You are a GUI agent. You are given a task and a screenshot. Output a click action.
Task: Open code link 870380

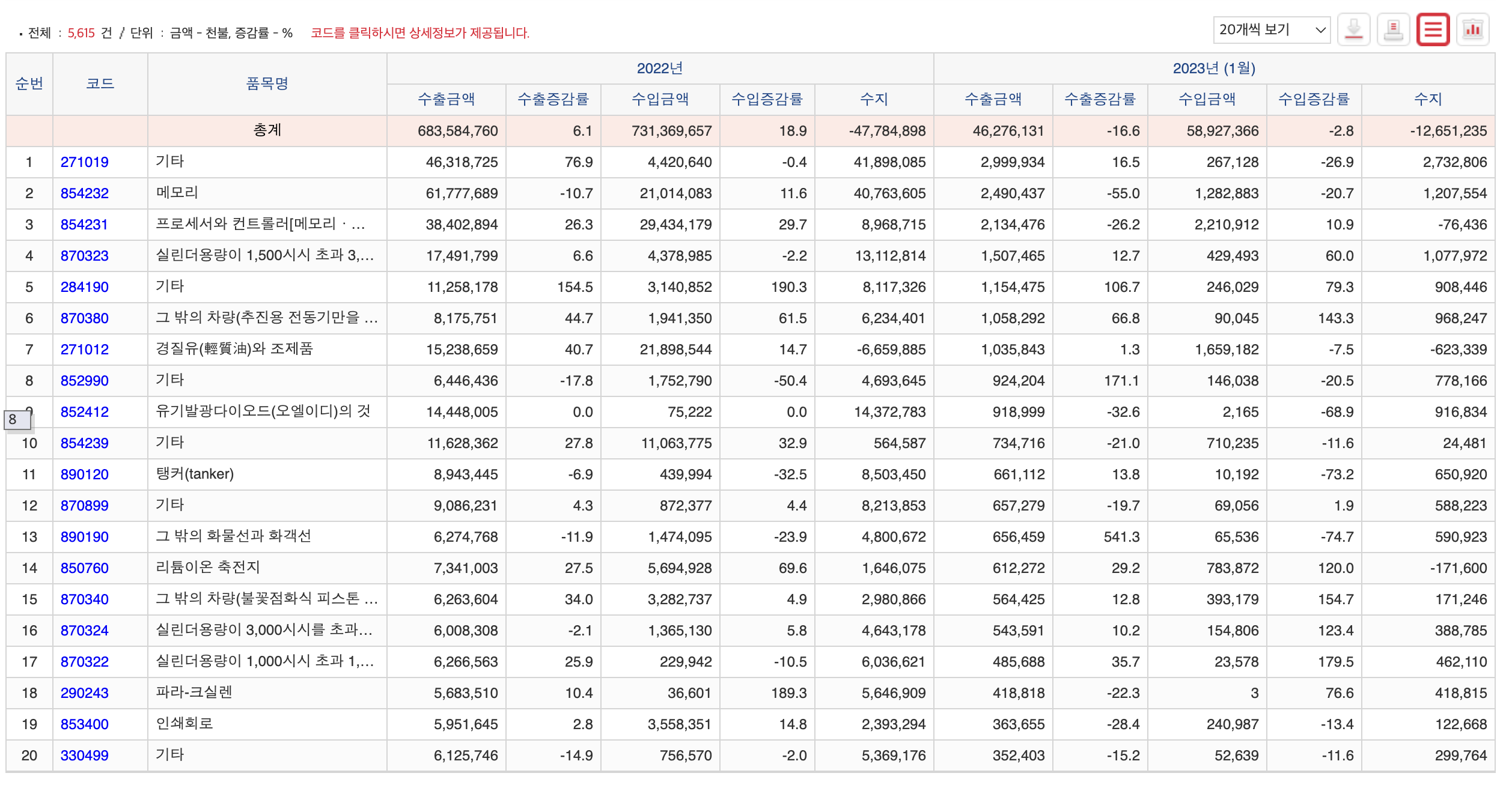pyautogui.click(x=84, y=318)
